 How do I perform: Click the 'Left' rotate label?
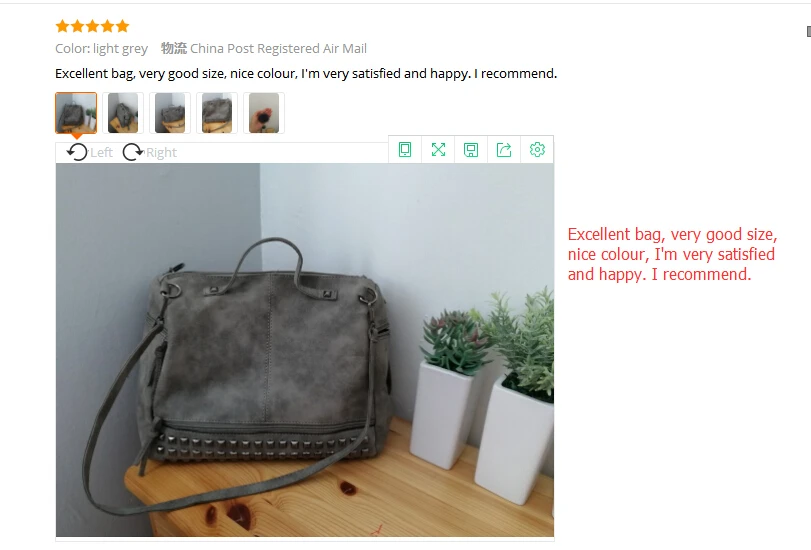(x=101, y=153)
